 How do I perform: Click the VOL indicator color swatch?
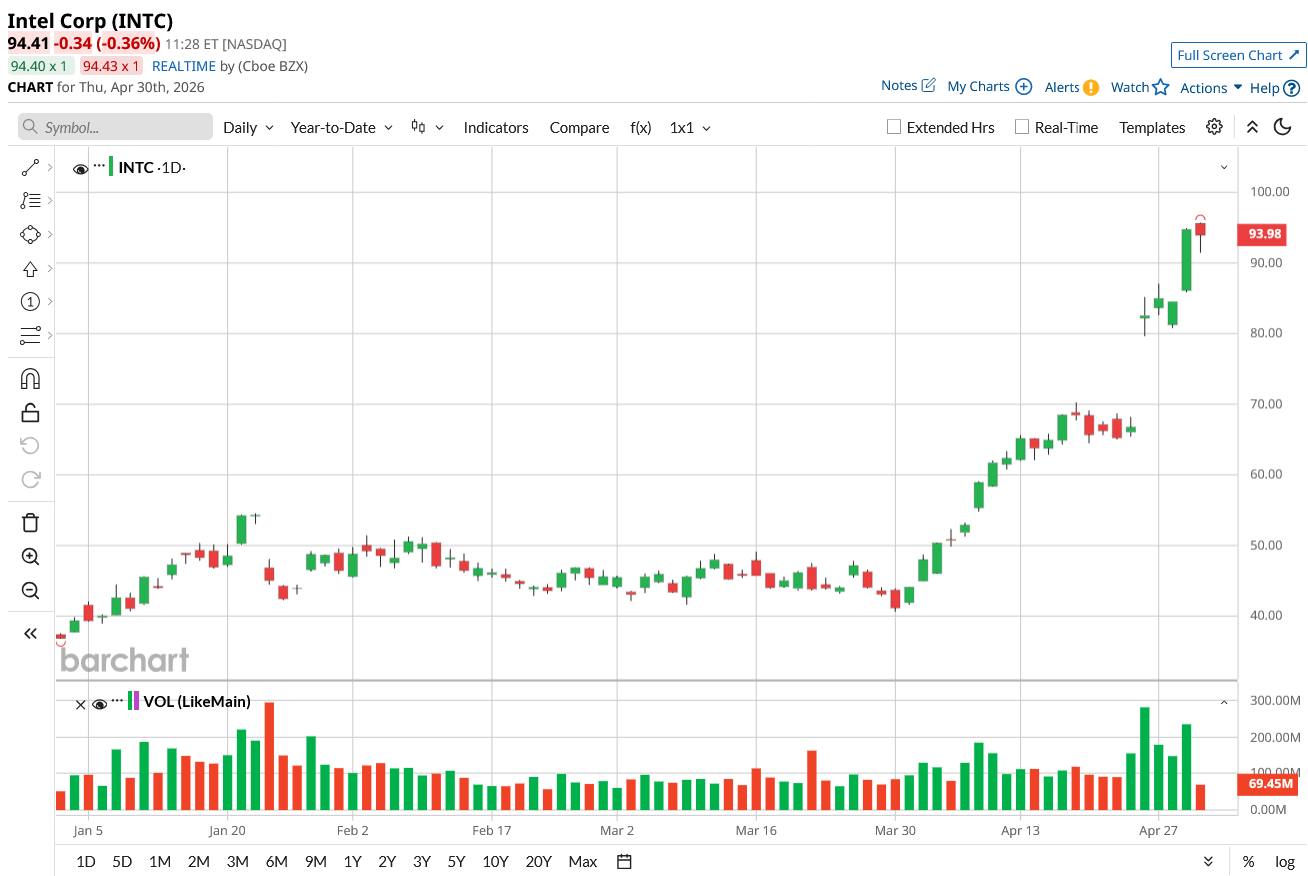(134, 701)
